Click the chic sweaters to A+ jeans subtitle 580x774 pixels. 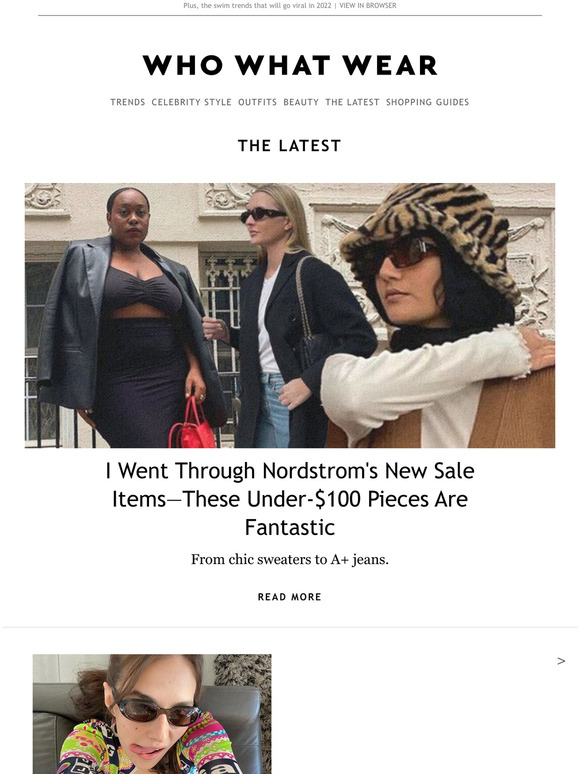(290, 560)
